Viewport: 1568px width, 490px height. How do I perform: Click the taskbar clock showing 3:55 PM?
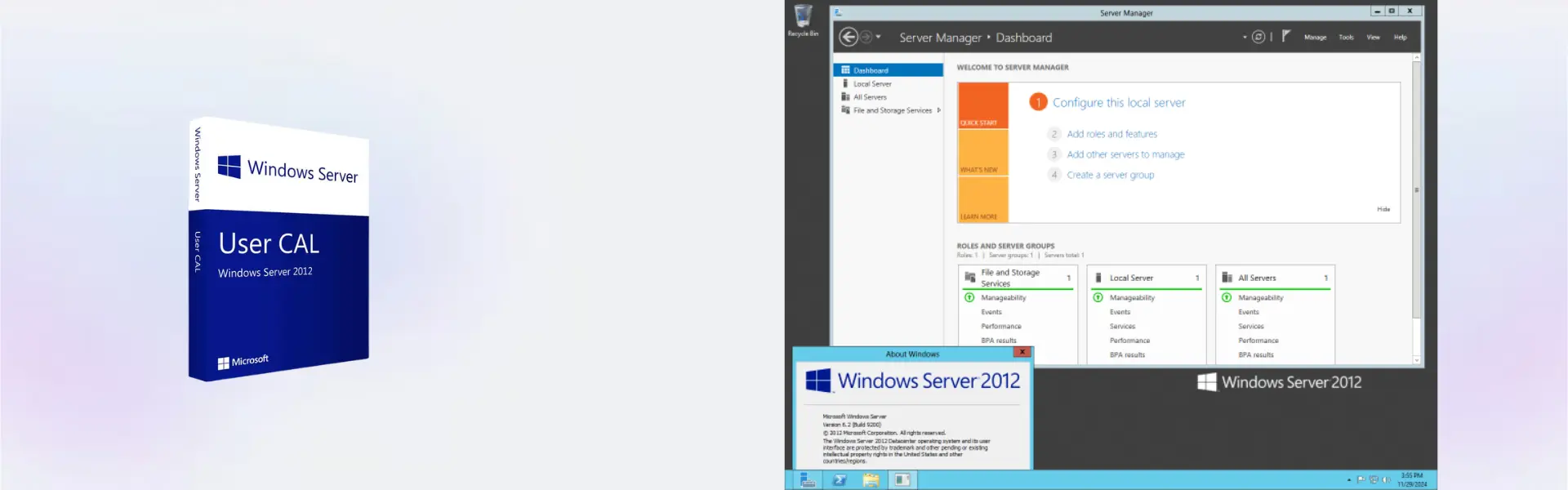pos(1412,479)
